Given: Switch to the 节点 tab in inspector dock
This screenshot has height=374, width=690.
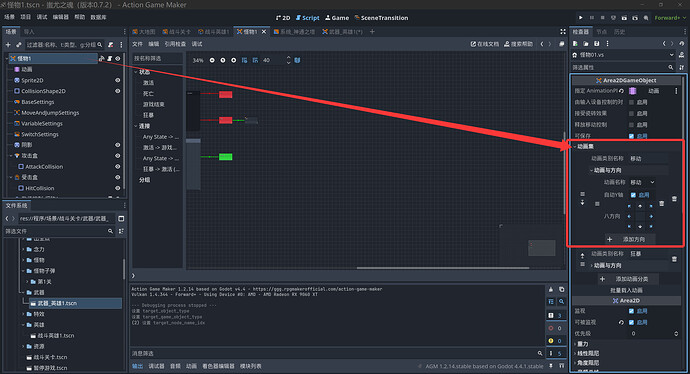Looking at the screenshot, I should [x=601, y=32].
